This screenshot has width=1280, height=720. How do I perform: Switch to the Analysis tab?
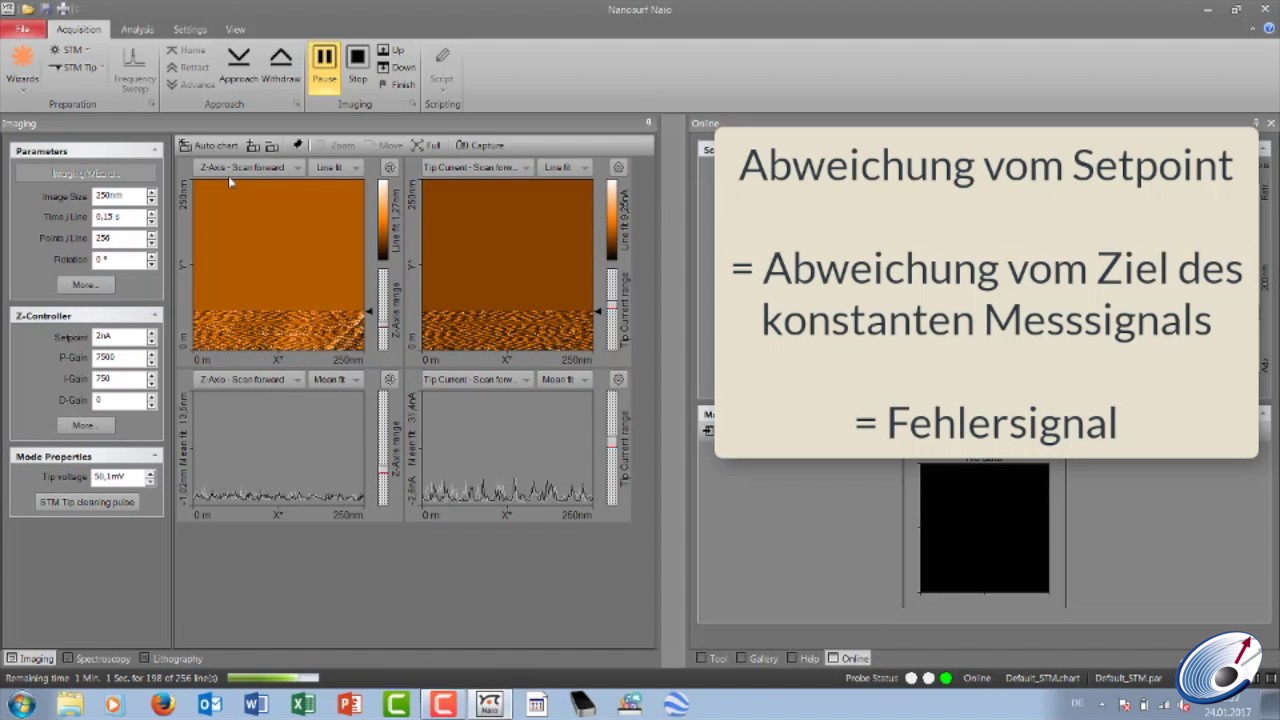[137, 29]
